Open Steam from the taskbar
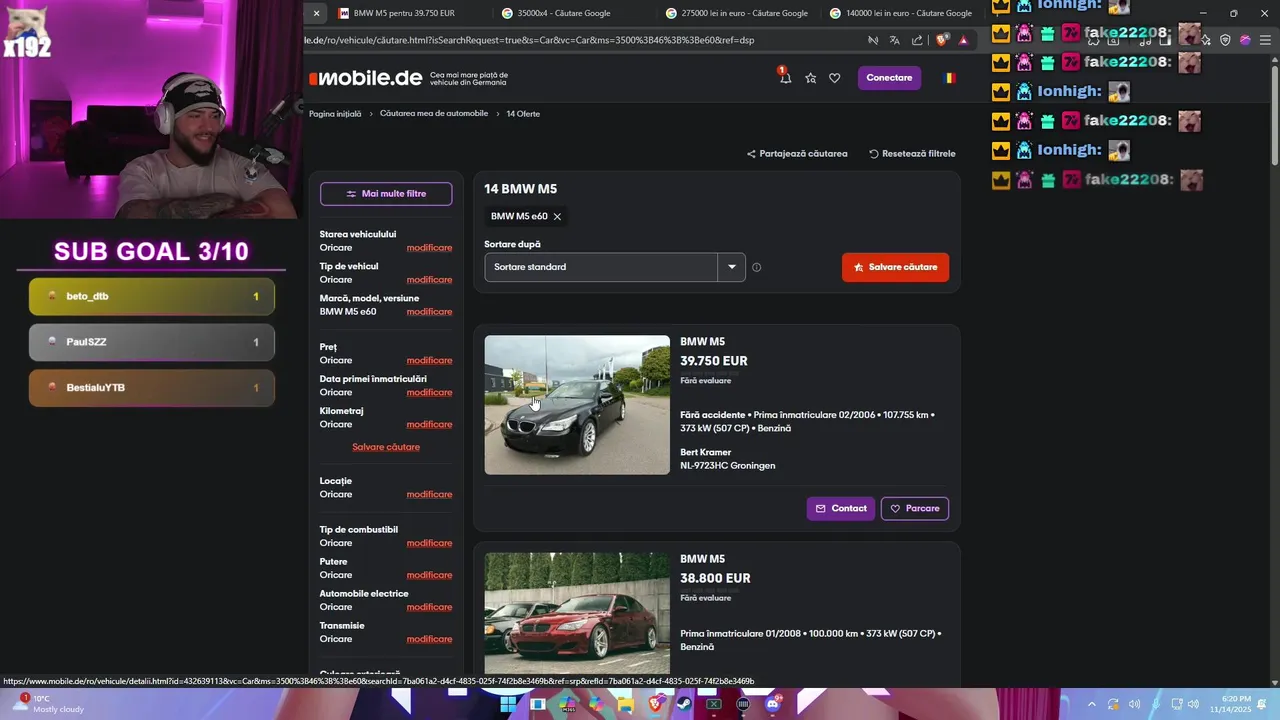Viewport: 1280px width, 720px height. pyautogui.click(x=684, y=704)
